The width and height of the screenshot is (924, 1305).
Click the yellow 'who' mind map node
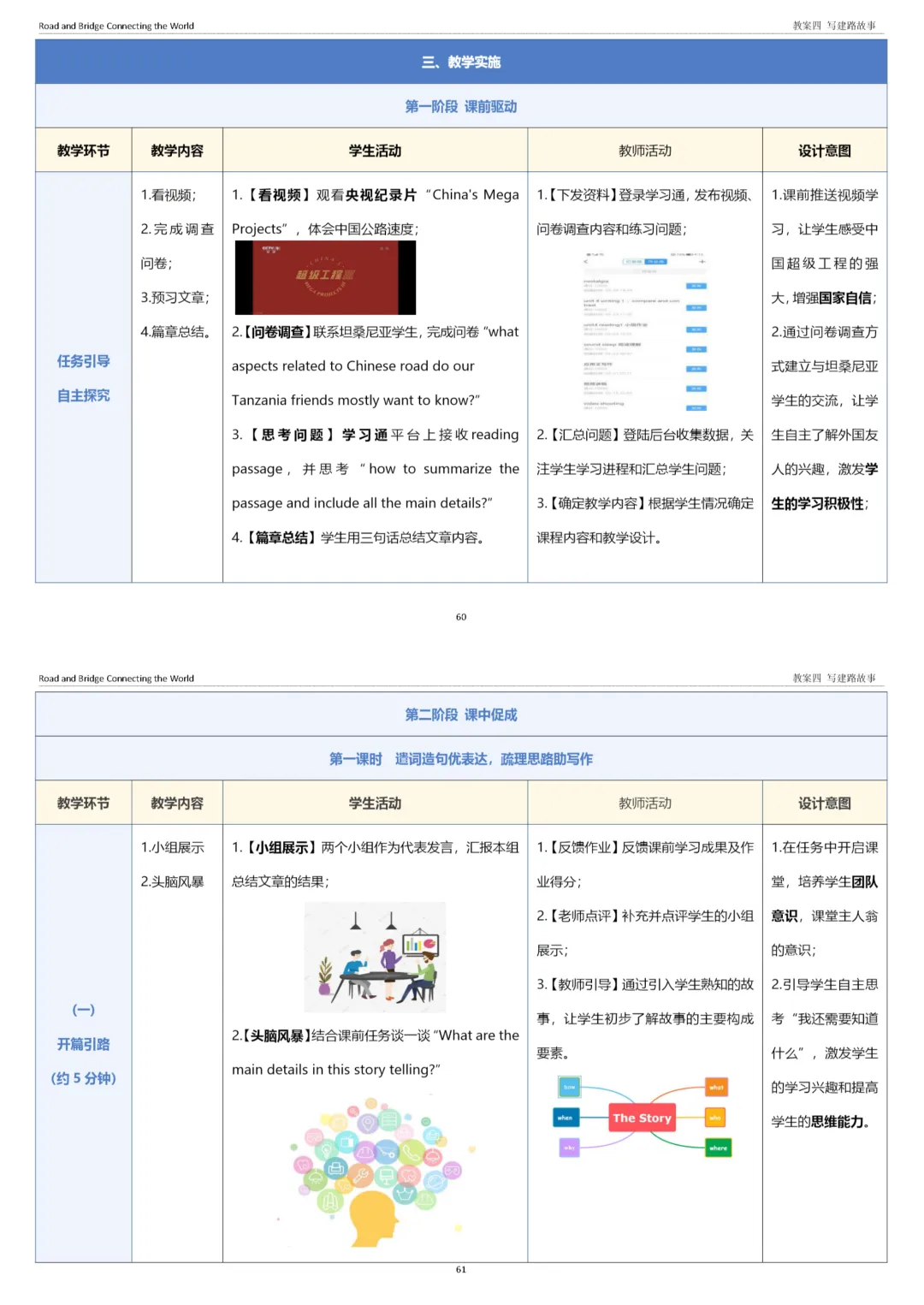point(715,1118)
